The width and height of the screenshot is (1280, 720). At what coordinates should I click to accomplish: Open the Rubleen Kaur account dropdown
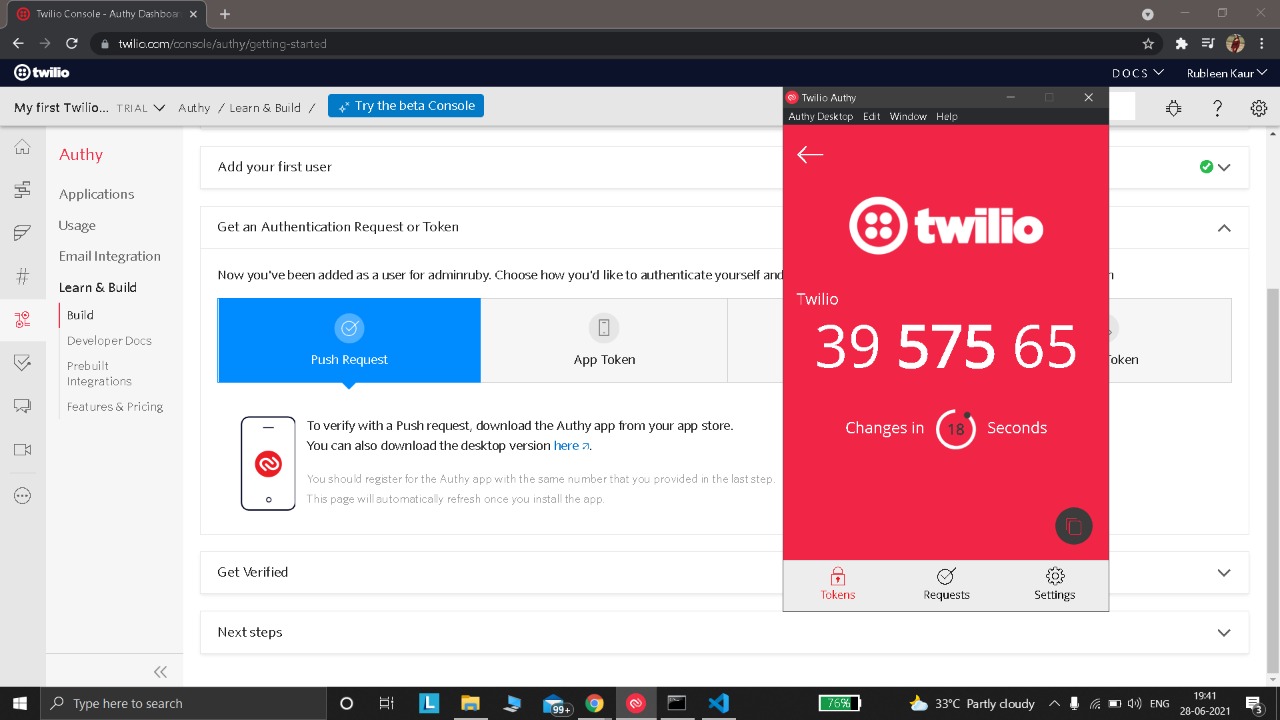click(1227, 73)
